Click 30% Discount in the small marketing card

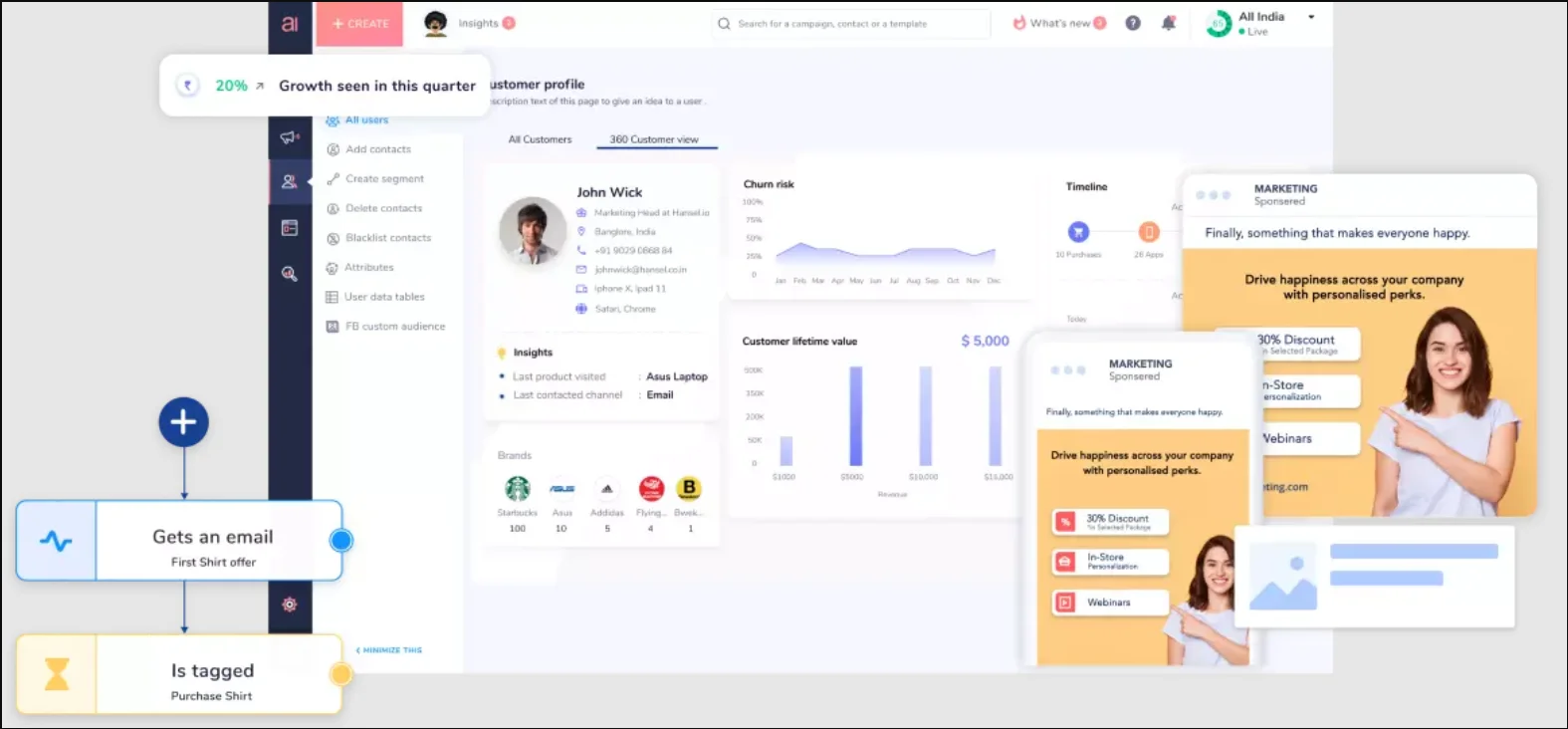pyautogui.click(x=1110, y=522)
